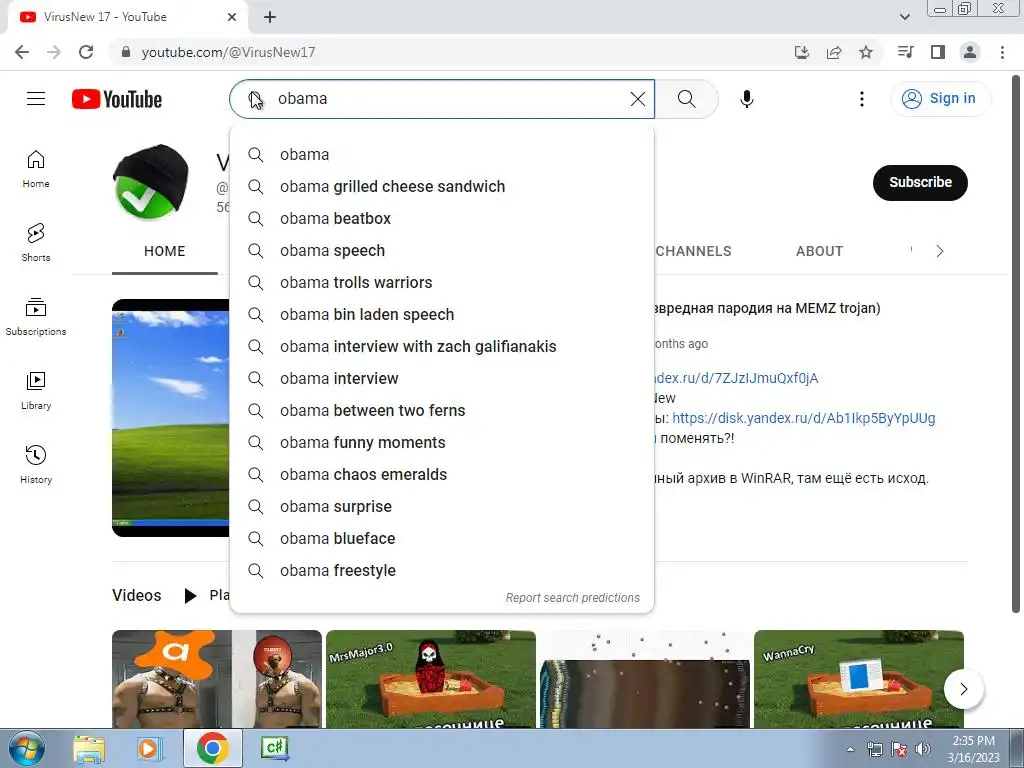Click the install/download page icon in address bar
The image size is (1024, 768).
click(x=801, y=52)
